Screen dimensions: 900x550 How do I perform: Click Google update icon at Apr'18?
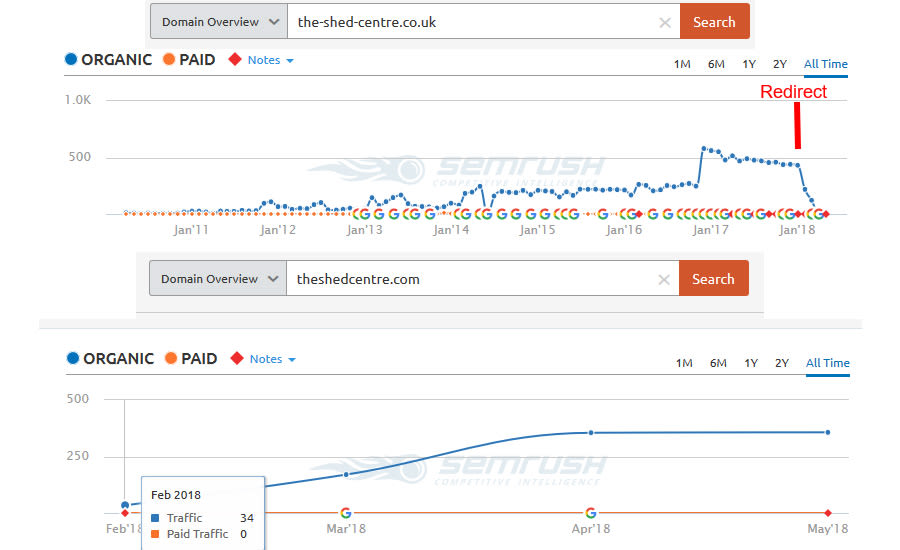(591, 513)
